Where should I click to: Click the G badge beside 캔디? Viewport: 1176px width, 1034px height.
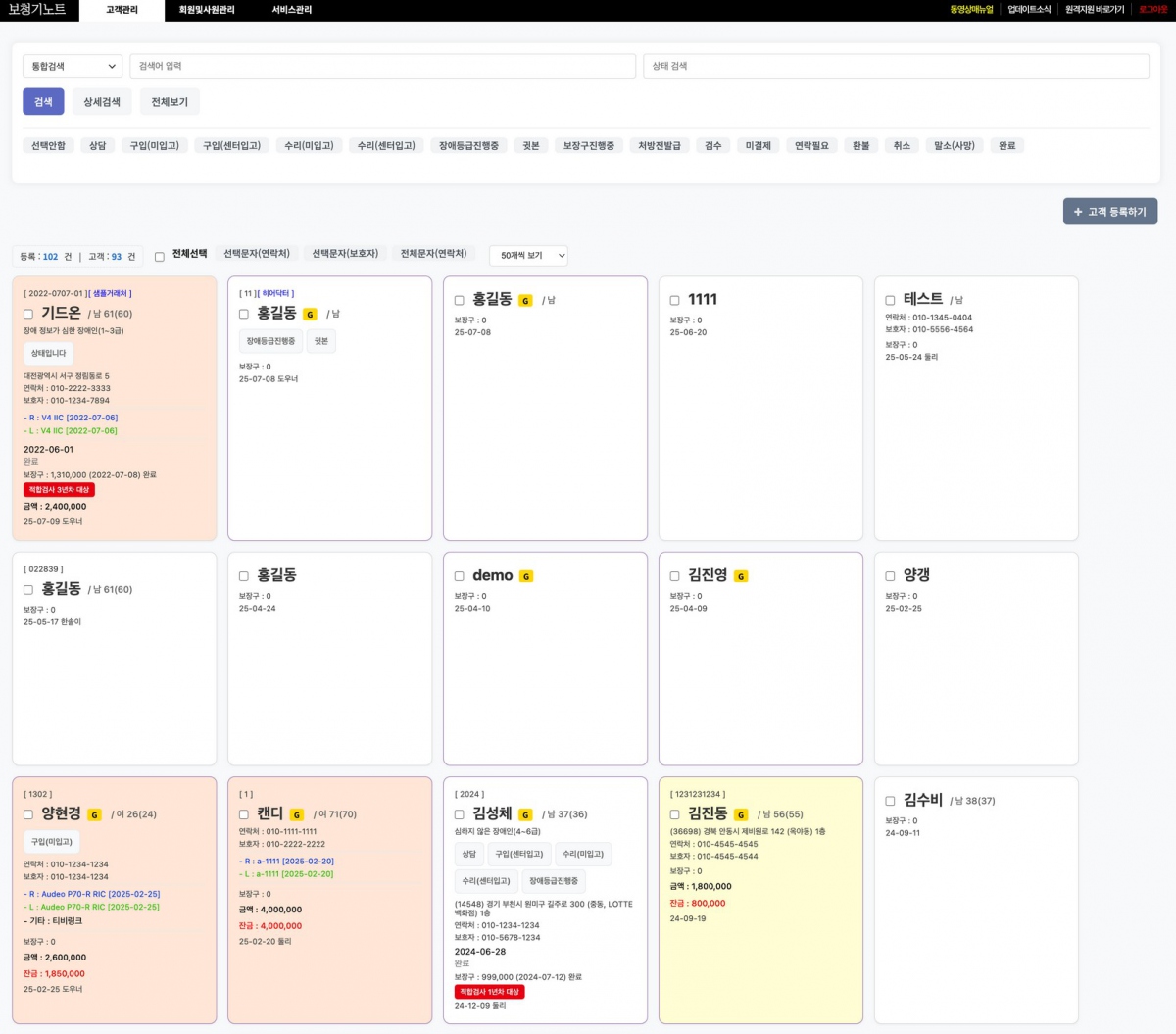click(297, 814)
